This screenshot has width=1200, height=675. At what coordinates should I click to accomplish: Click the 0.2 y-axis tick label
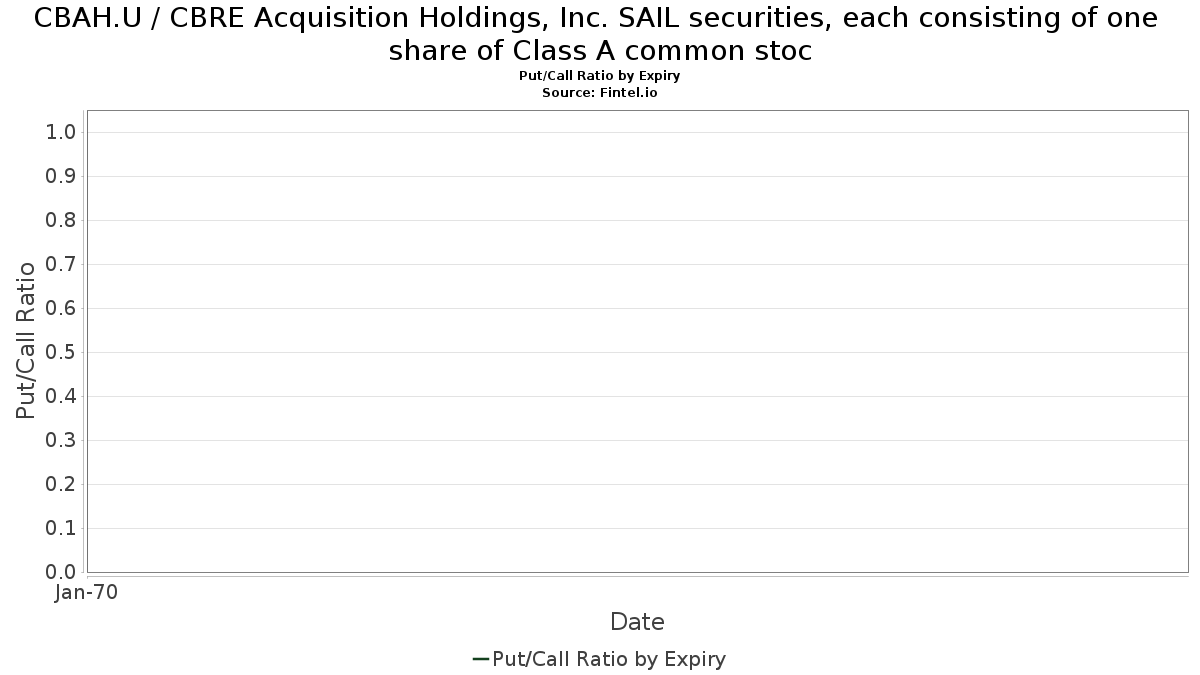click(x=61, y=484)
